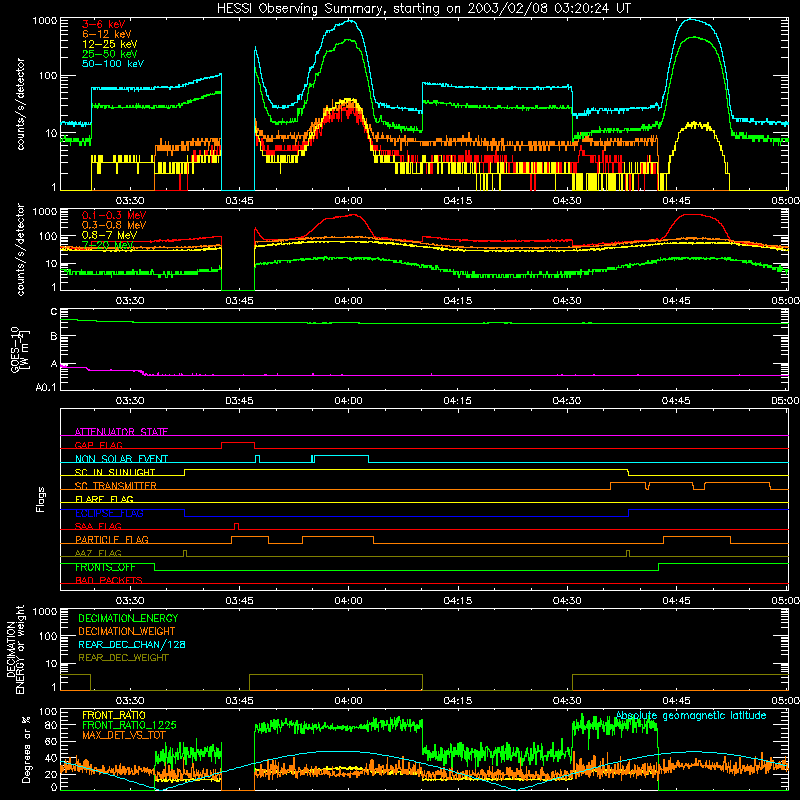Click the Degrees or % axis label
This screenshot has width=800, height=800.
click(26, 750)
